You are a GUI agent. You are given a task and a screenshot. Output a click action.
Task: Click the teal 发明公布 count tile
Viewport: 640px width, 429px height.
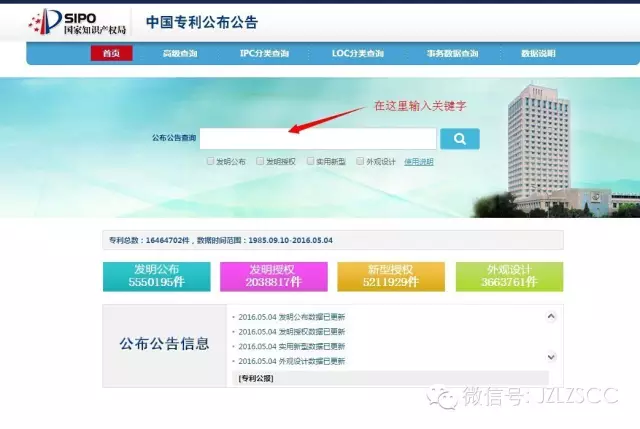point(156,276)
